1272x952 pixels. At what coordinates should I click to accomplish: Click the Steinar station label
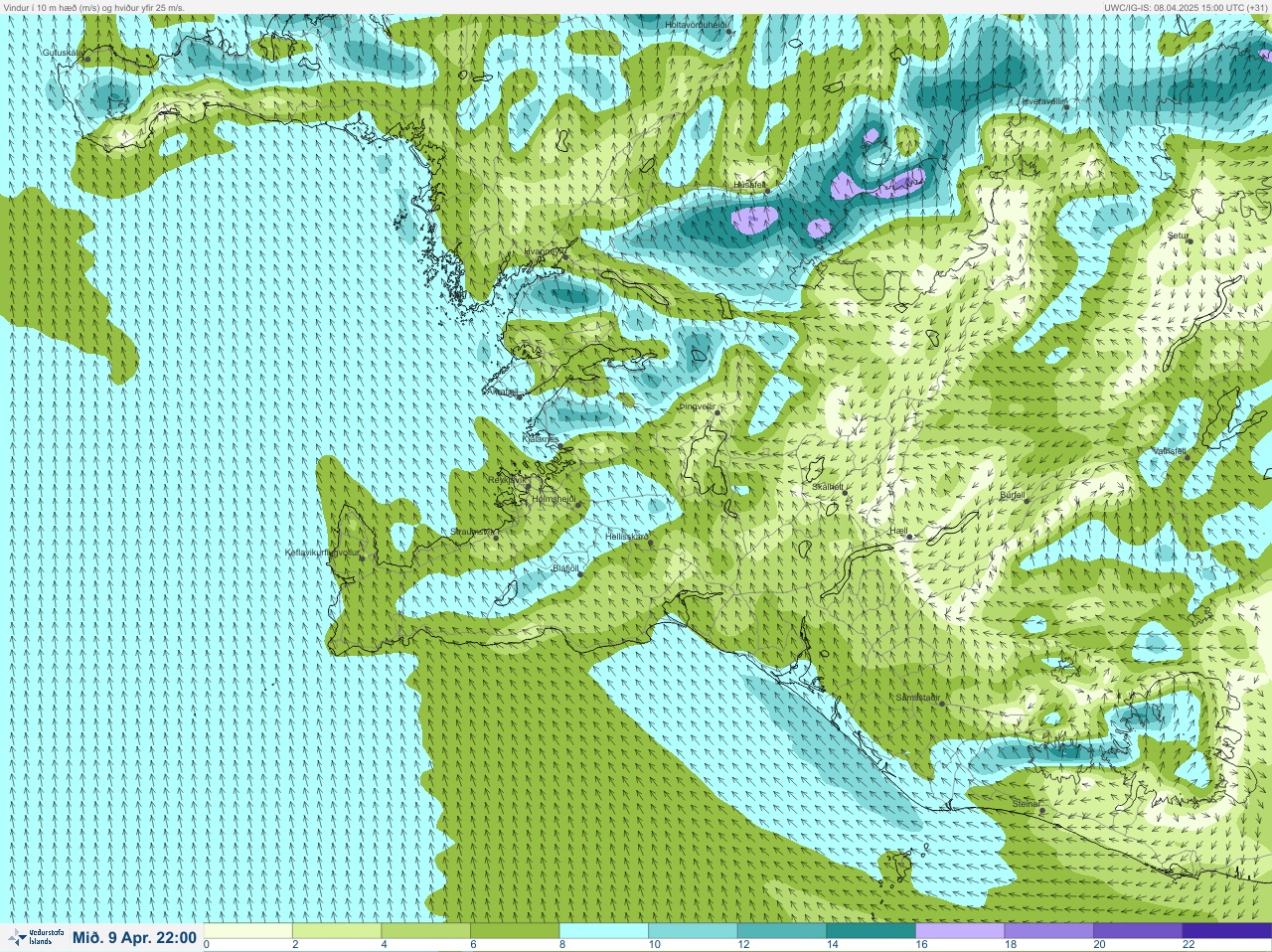1026,804
